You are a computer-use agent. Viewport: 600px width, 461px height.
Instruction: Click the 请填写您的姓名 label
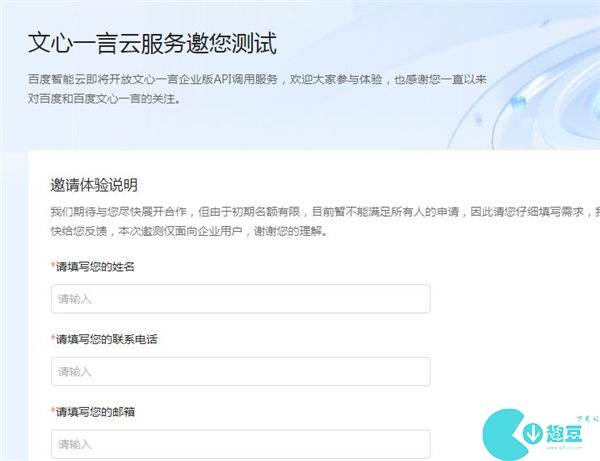click(x=95, y=267)
